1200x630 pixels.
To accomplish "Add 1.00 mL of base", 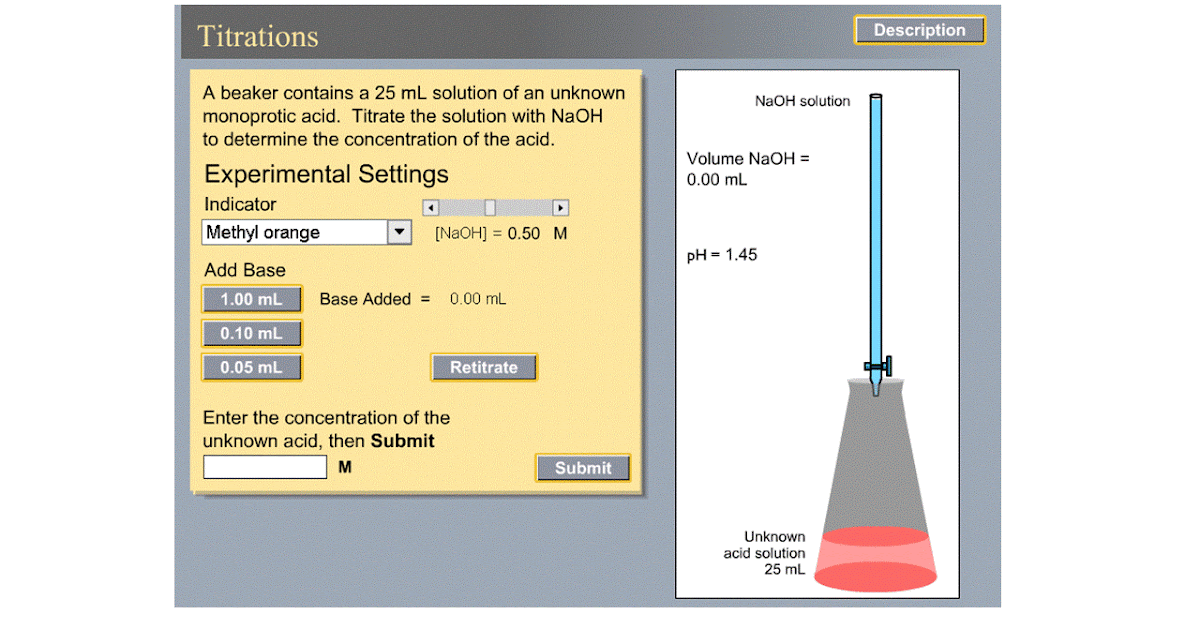I will coord(251,298).
